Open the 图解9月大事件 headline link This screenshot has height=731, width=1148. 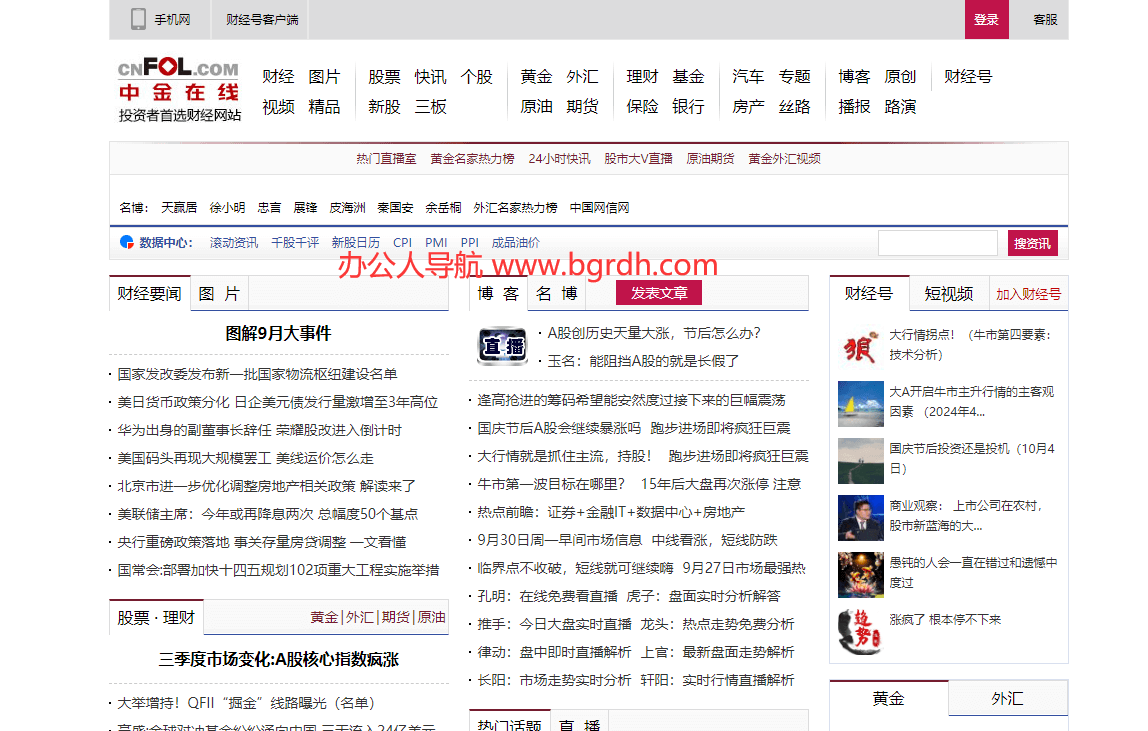click(278, 332)
